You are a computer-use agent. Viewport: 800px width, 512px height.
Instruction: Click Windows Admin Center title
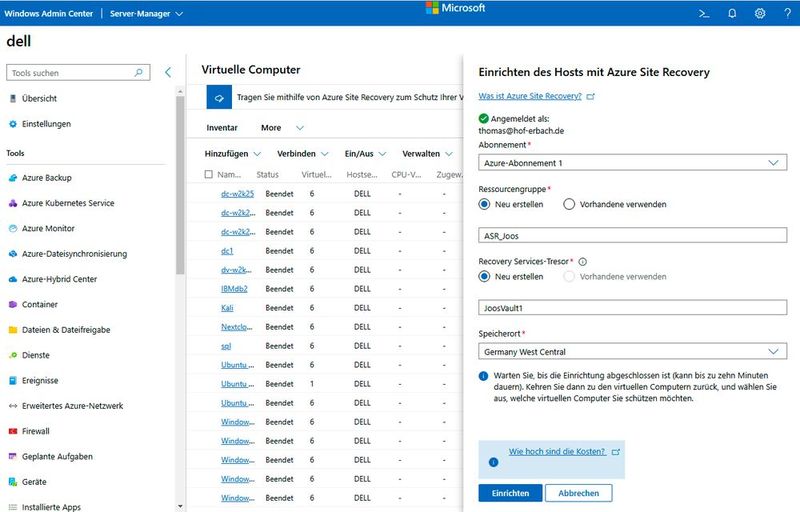[48, 14]
